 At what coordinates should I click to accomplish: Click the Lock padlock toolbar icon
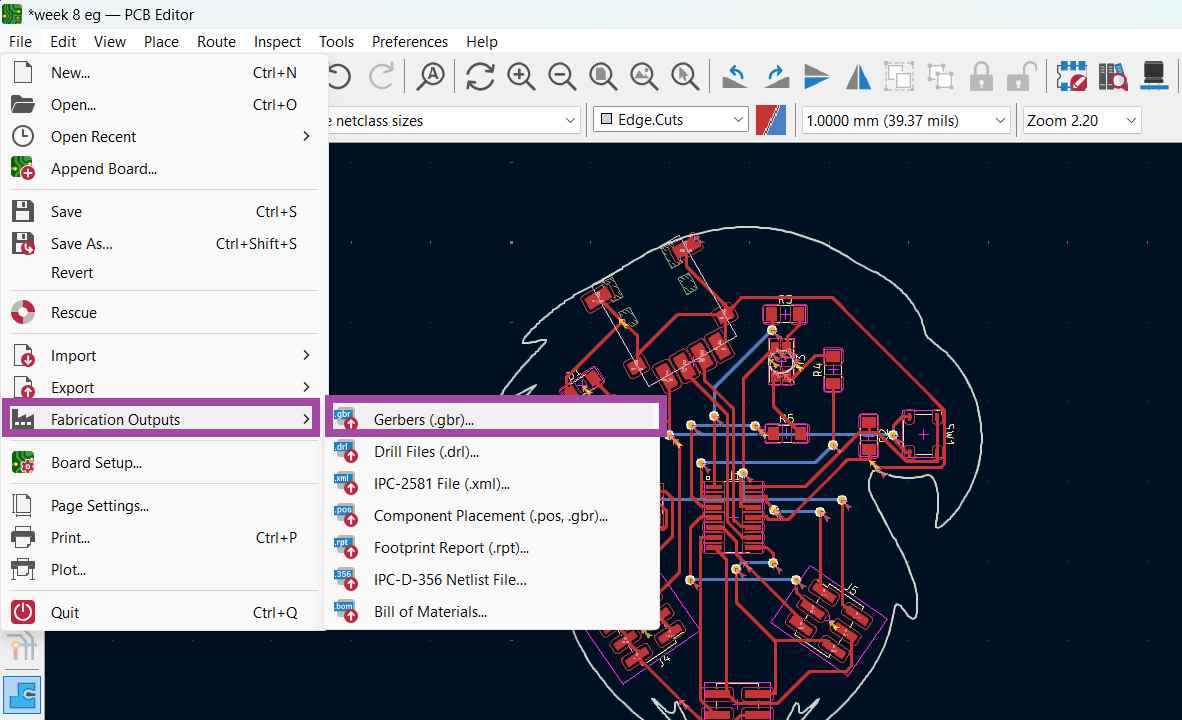pos(981,76)
